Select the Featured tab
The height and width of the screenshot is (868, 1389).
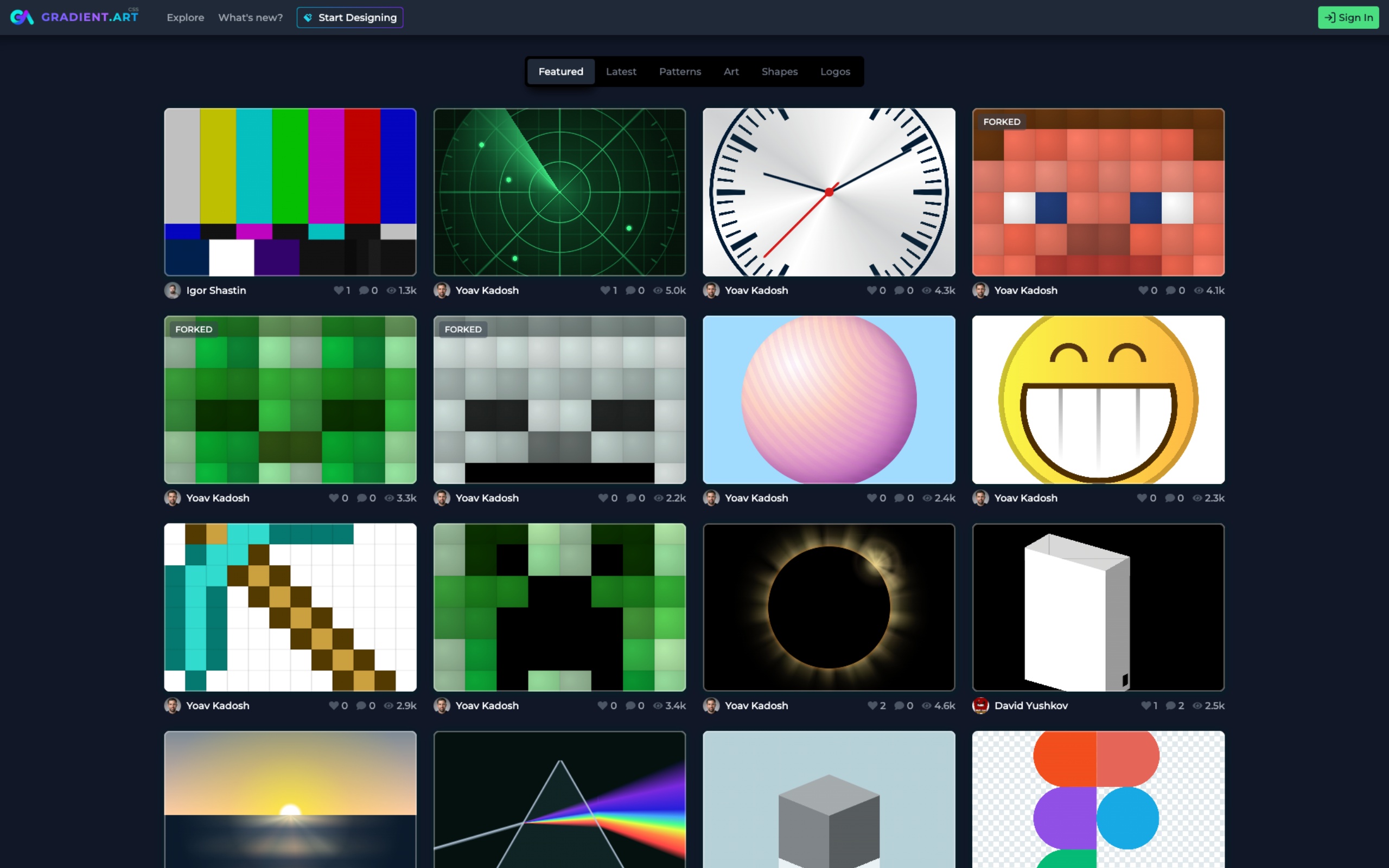point(560,71)
